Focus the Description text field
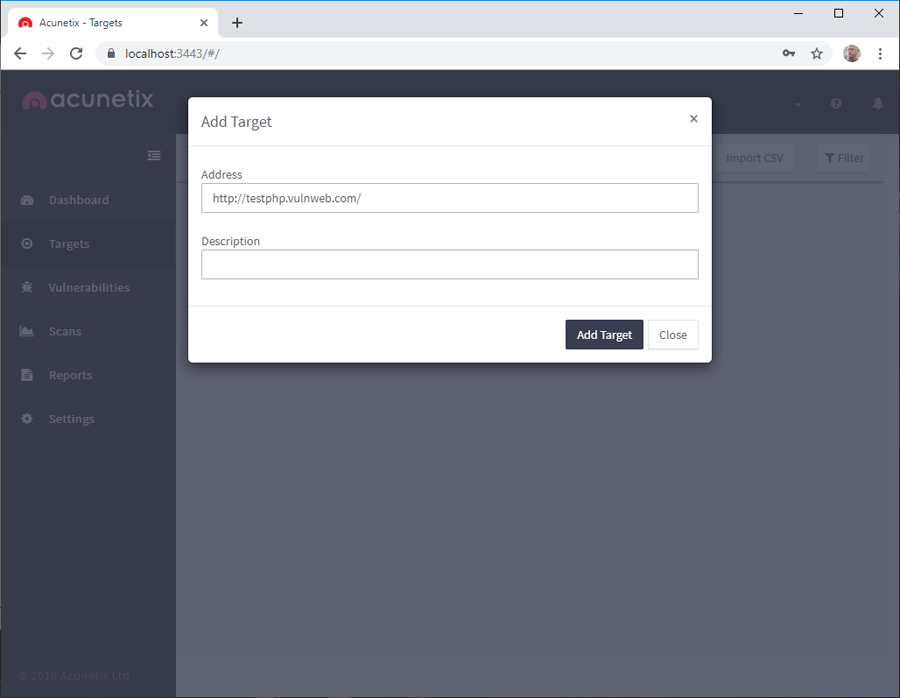The width and height of the screenshot is (900, 698). click(449, 265)
